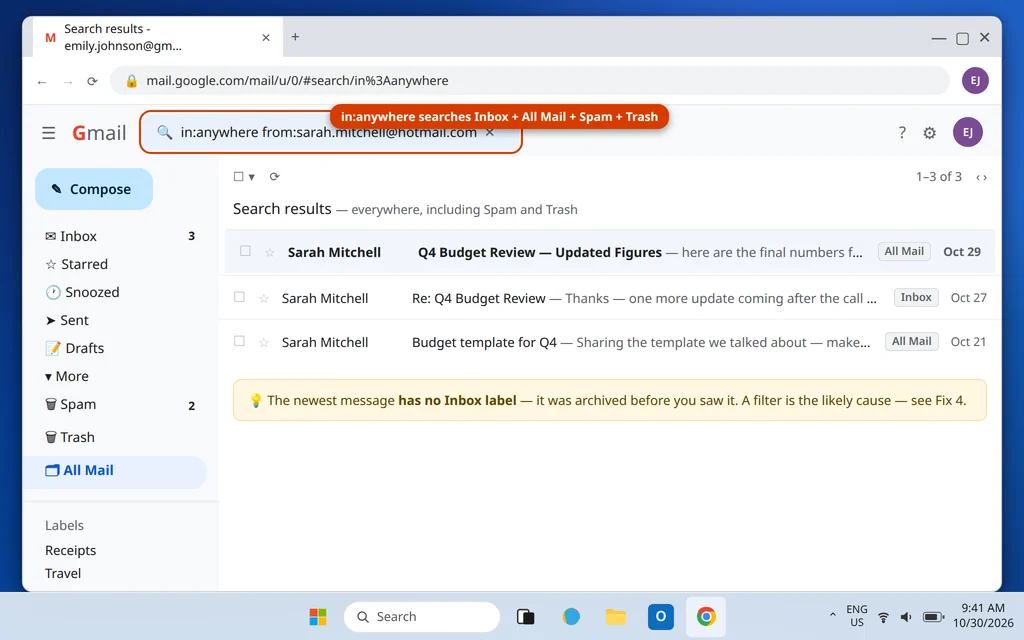The width and height of the screenshot is (1024, 640).
Task: Close the Search results browser tab
Action: [x=266, y=38]
